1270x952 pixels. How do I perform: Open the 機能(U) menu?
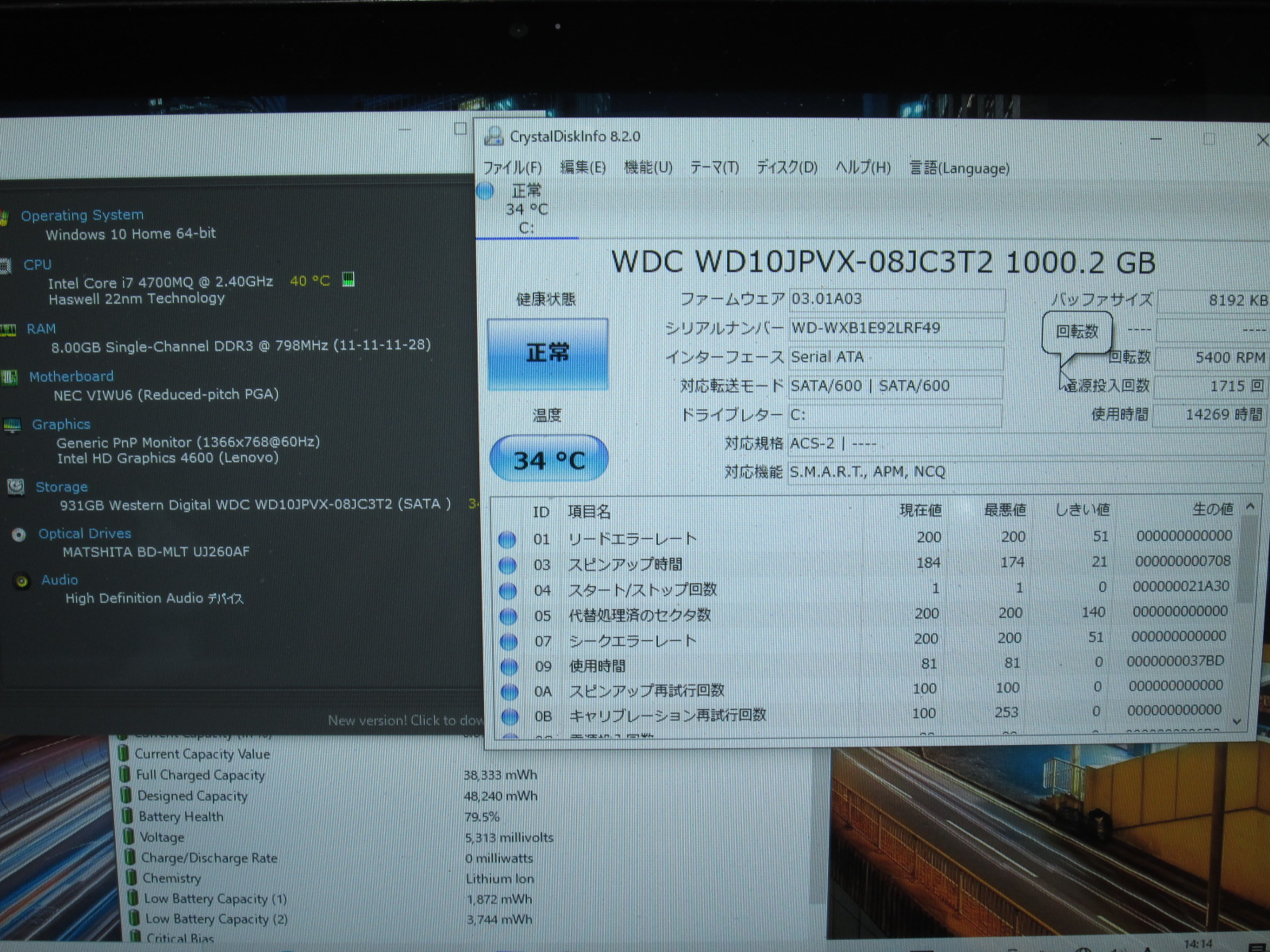[x=648, y=167]
